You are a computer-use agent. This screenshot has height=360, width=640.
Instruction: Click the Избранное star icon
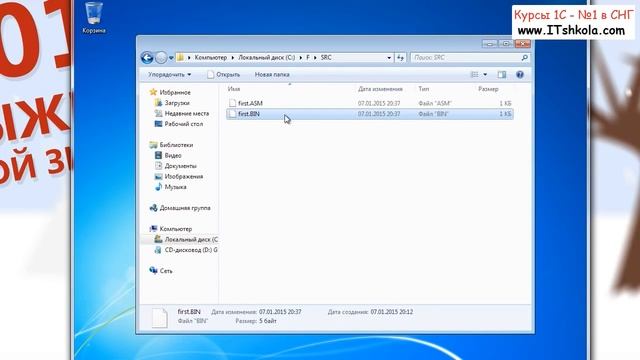coord(153,92)
